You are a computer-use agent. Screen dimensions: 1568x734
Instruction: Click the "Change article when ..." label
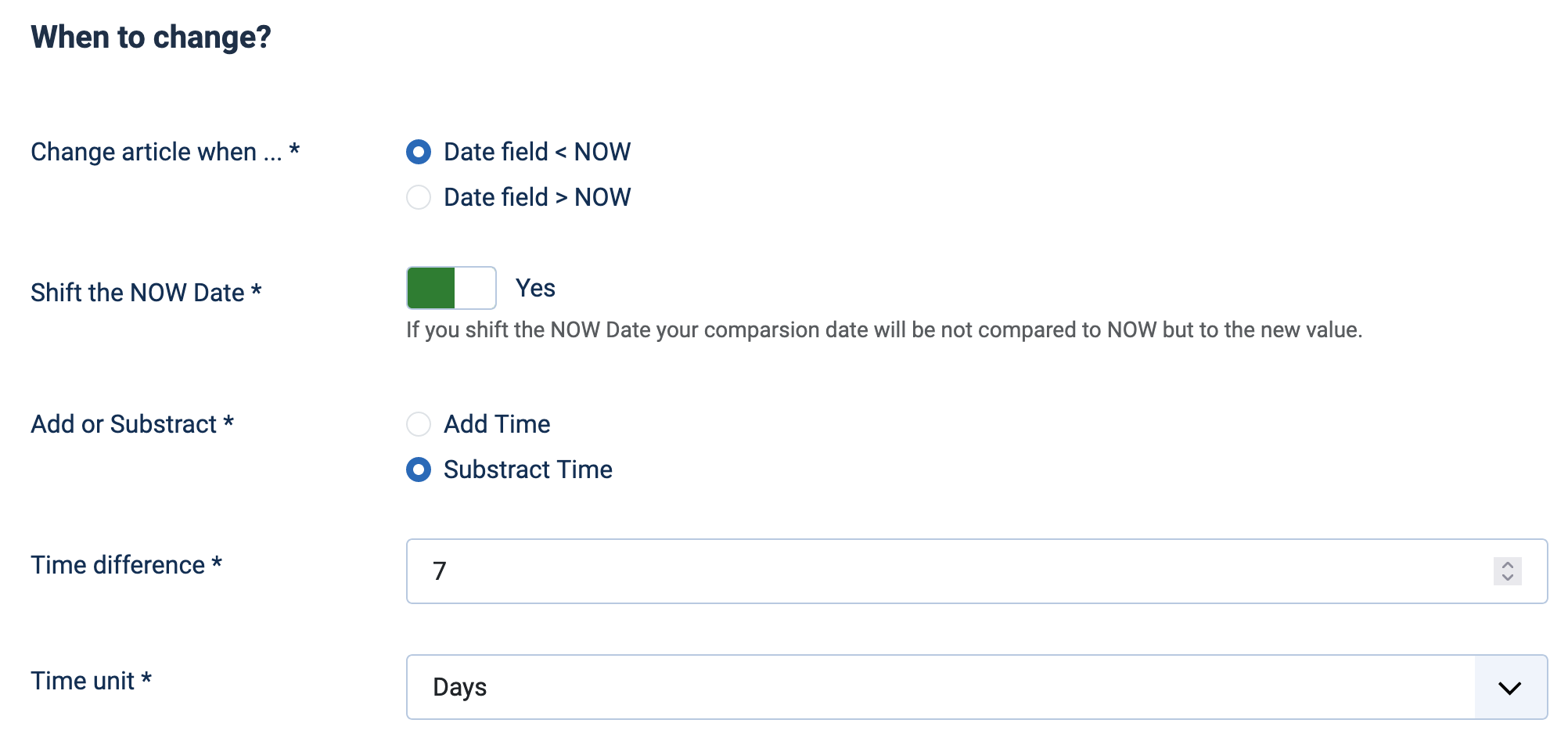tap(156, 152)
